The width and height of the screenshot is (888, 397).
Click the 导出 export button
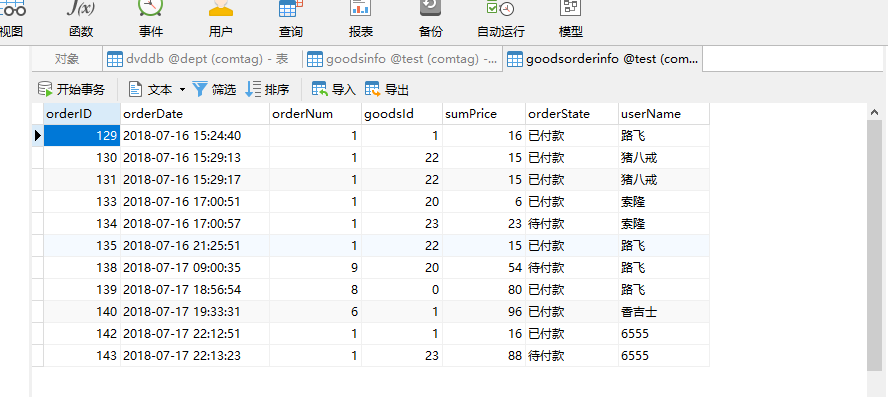[x=387, y=89]
